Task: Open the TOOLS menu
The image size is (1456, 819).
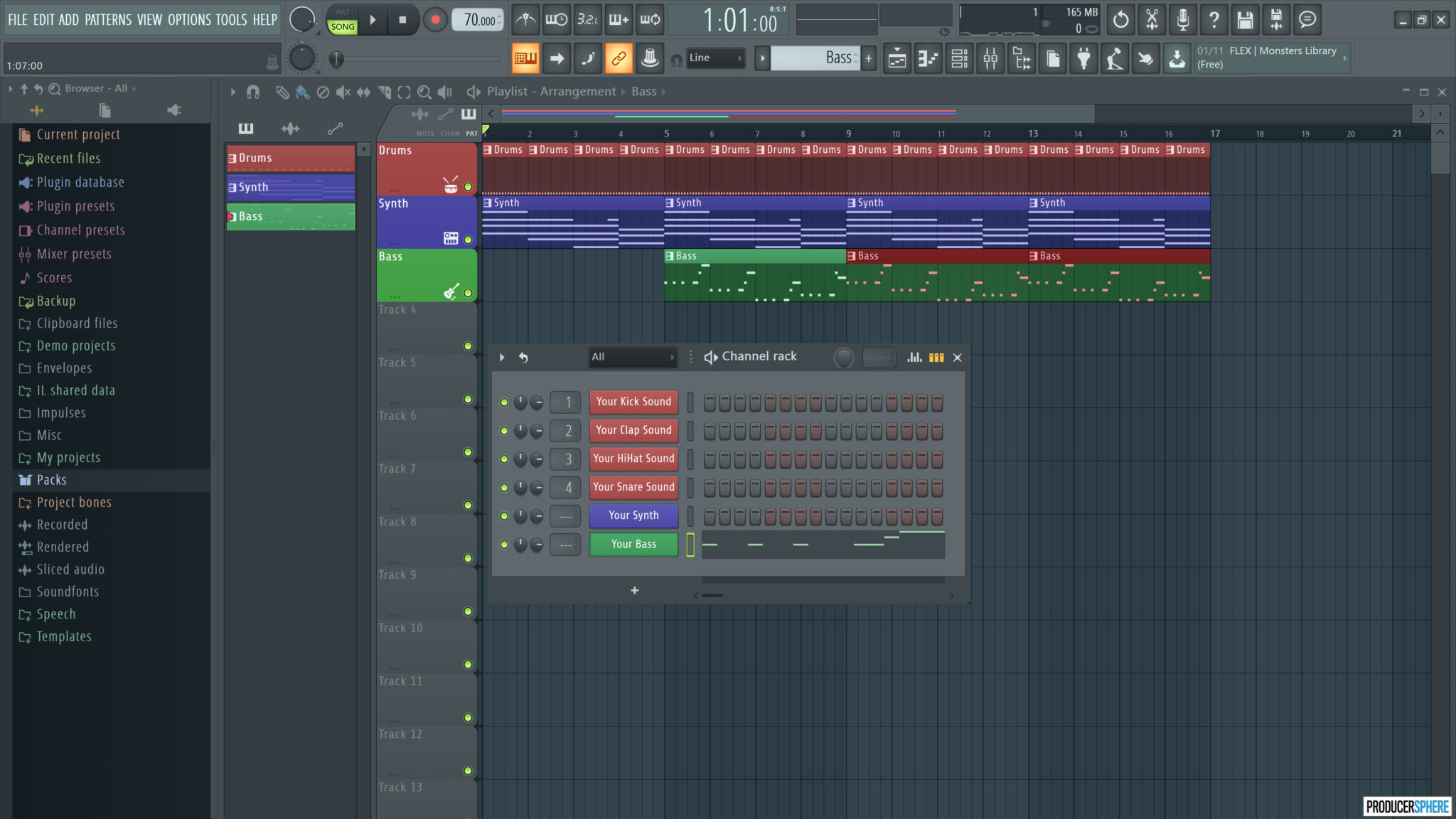Action: [230, 19]
